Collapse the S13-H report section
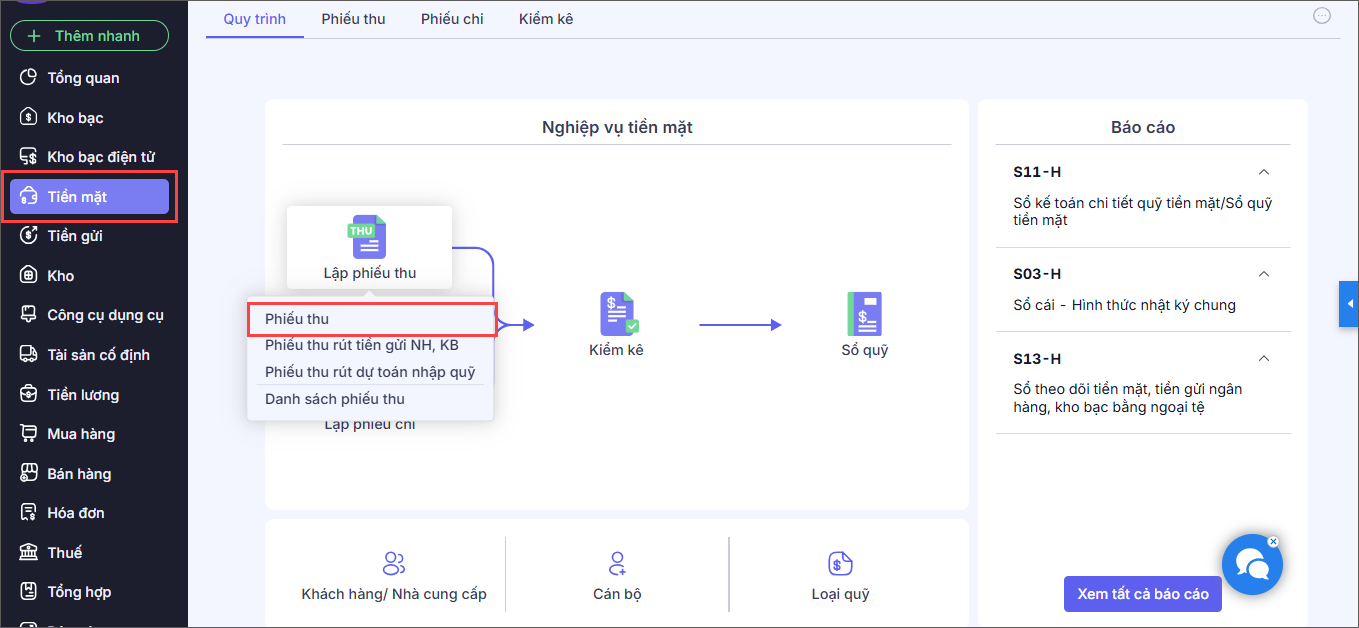1359x628 pixels. pyautogui.click(x=1263, y=359)
